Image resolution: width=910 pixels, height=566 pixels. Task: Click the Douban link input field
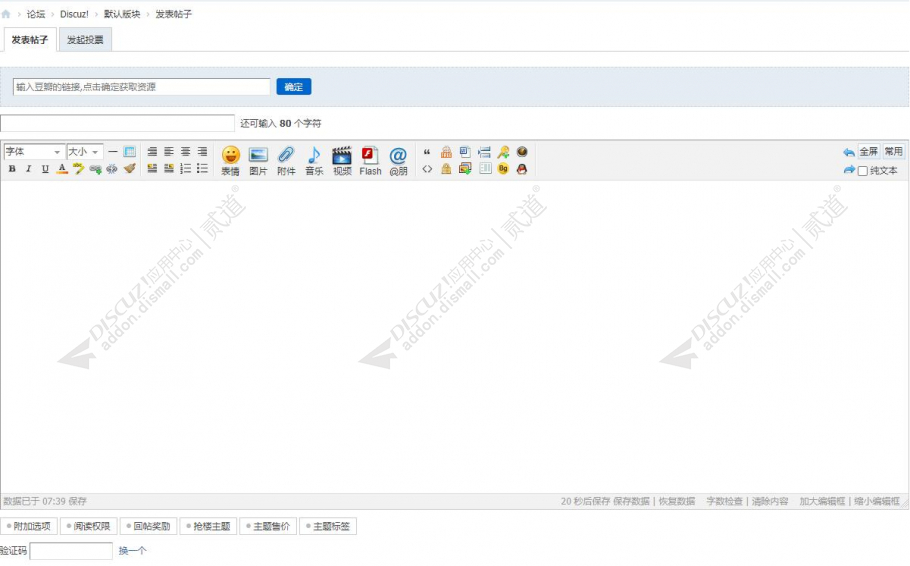click(142, 87)
